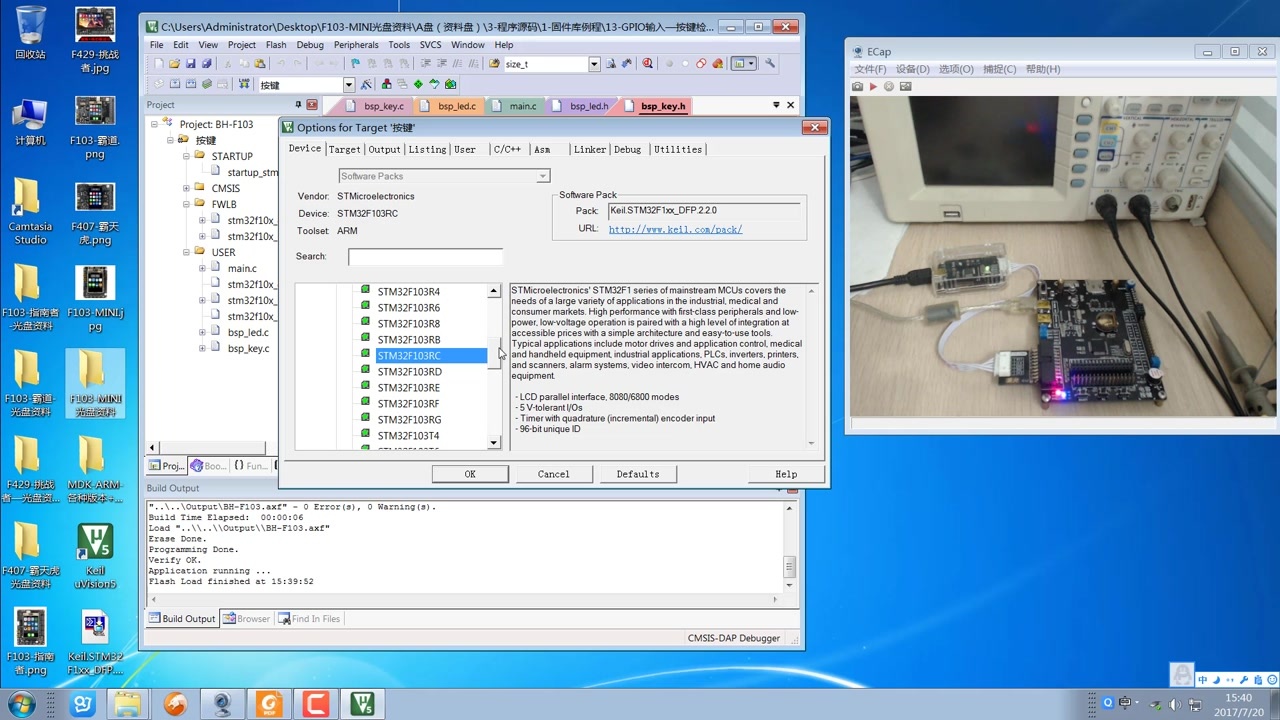The image size is (1280, 720).
Task: Start debug session with the red magnifier icon
Action: 647,63
